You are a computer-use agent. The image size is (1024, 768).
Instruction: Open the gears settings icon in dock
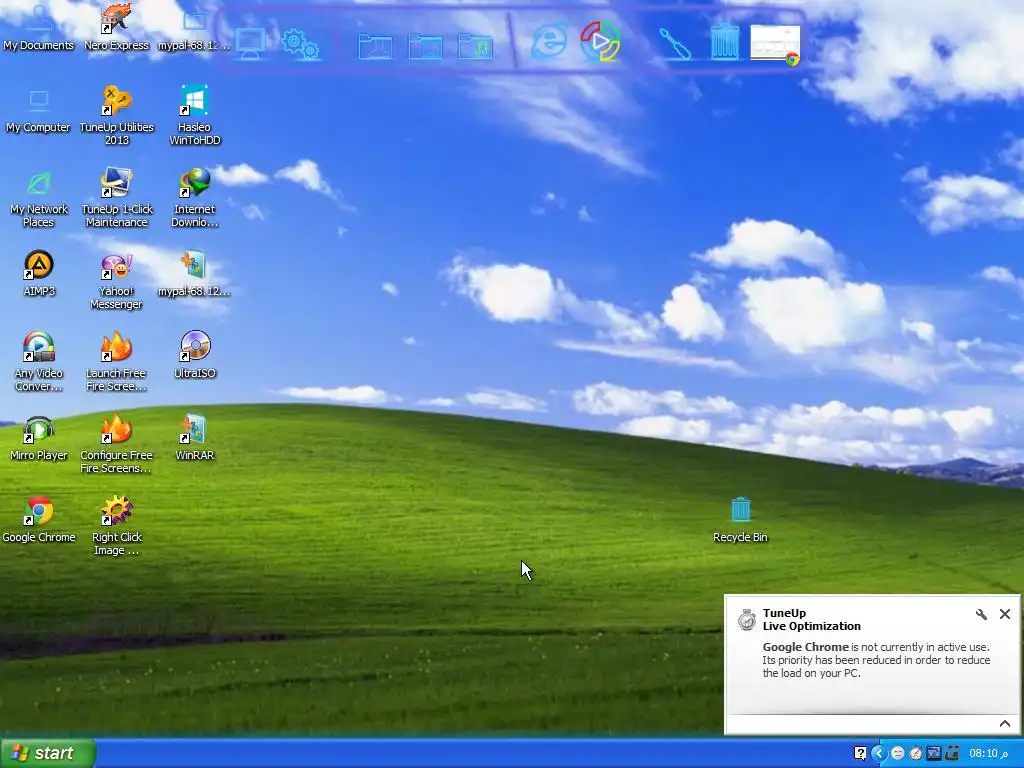300,44
